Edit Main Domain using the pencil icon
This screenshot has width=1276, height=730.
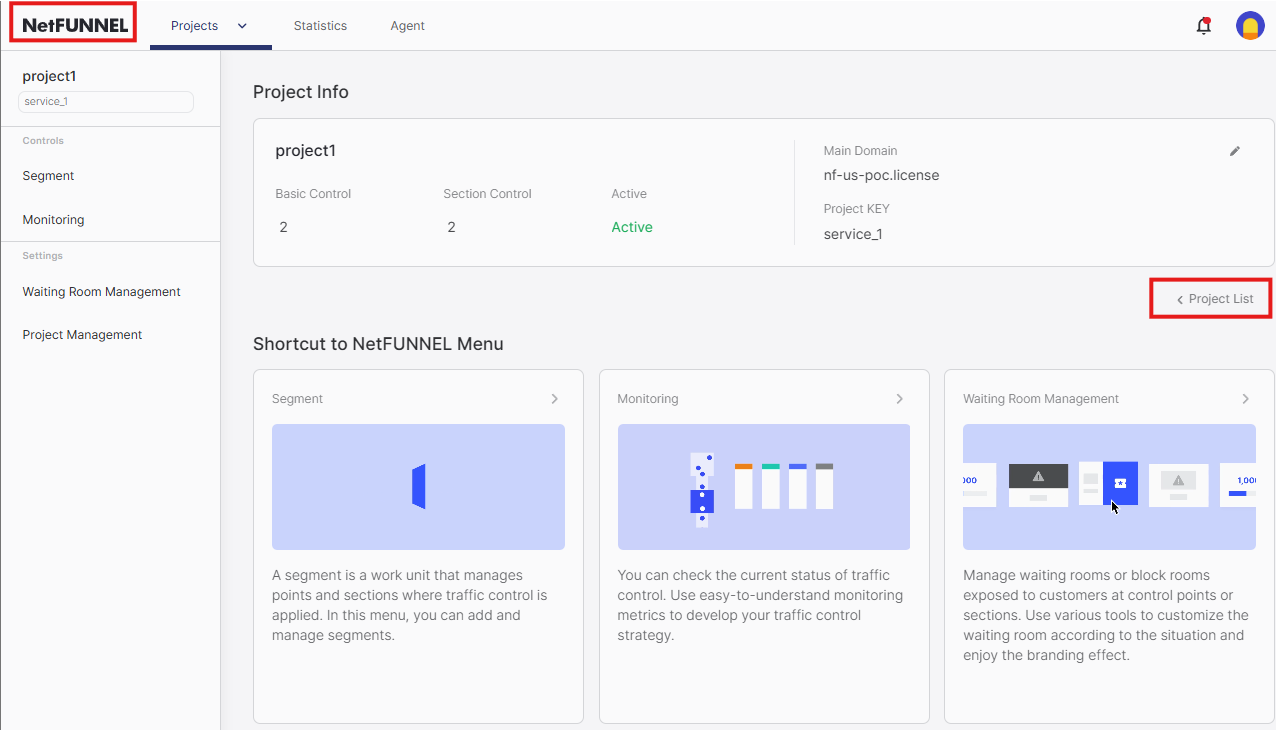coord(1235,150)
